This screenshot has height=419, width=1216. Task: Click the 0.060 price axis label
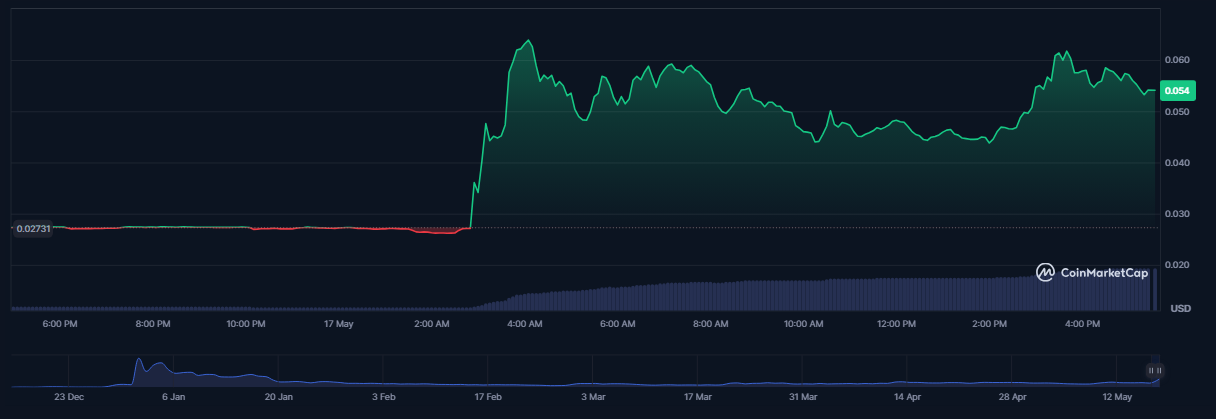pos(1178,60)
